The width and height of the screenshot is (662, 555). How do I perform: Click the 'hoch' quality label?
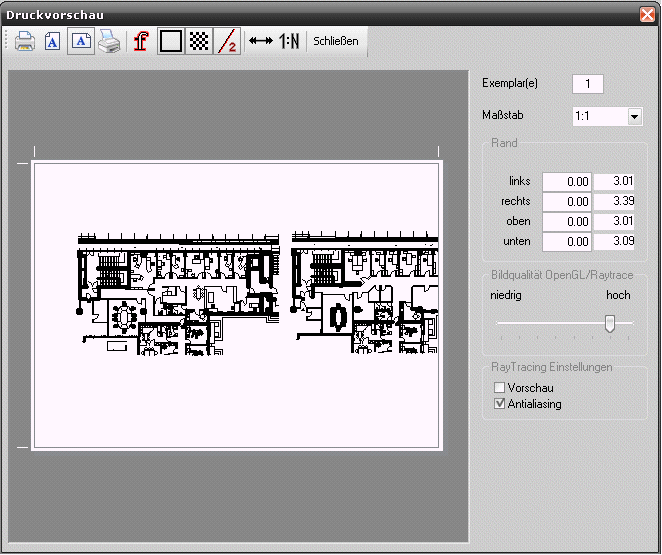coord(618,295)
